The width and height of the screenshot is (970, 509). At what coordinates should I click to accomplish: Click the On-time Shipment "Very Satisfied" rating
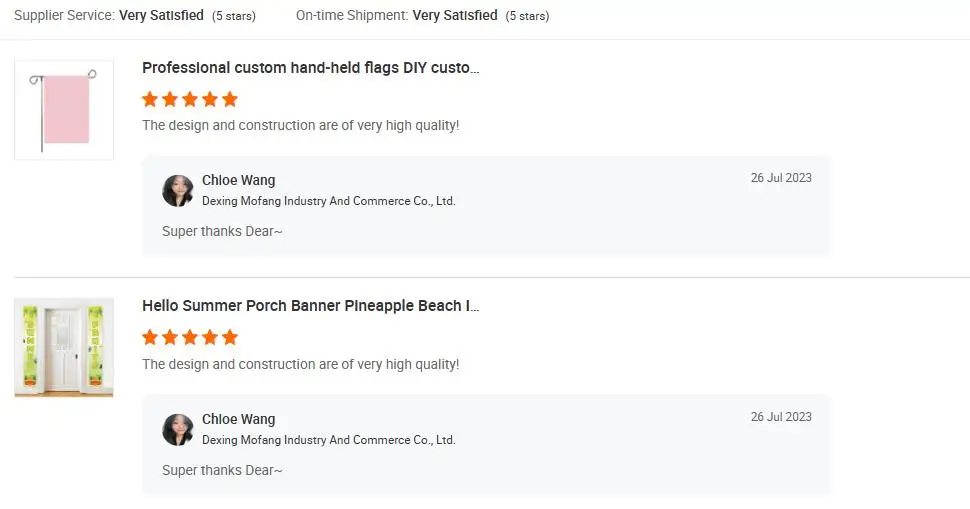(455, 16)
